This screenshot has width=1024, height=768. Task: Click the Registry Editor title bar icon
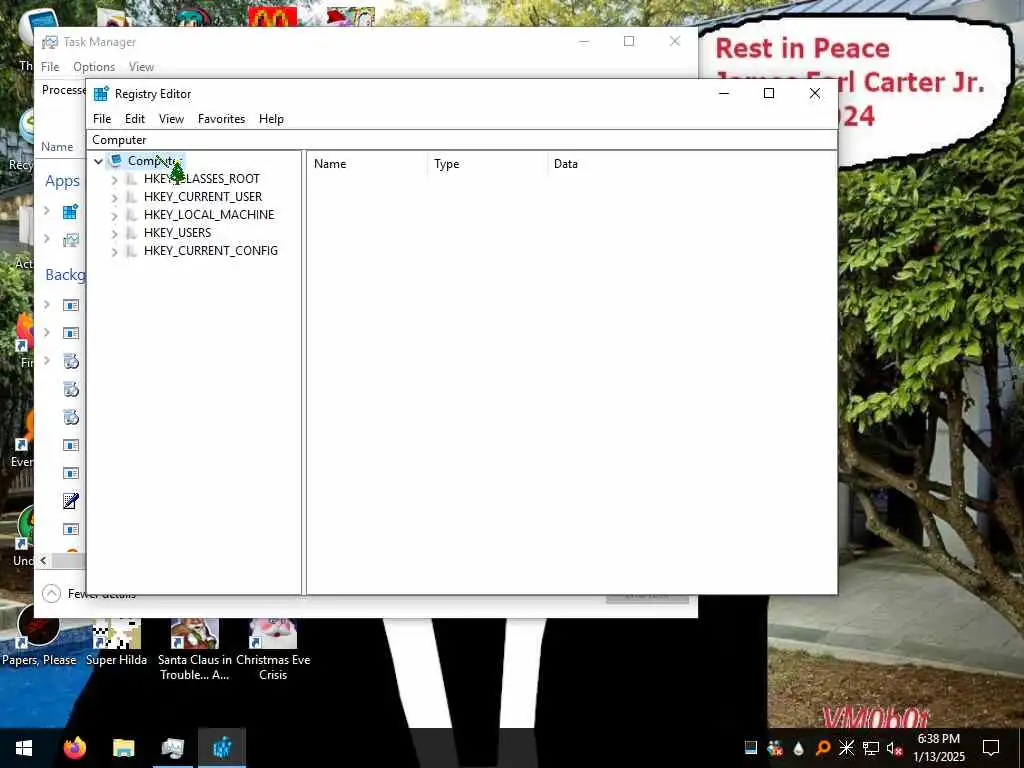[101, 93]
